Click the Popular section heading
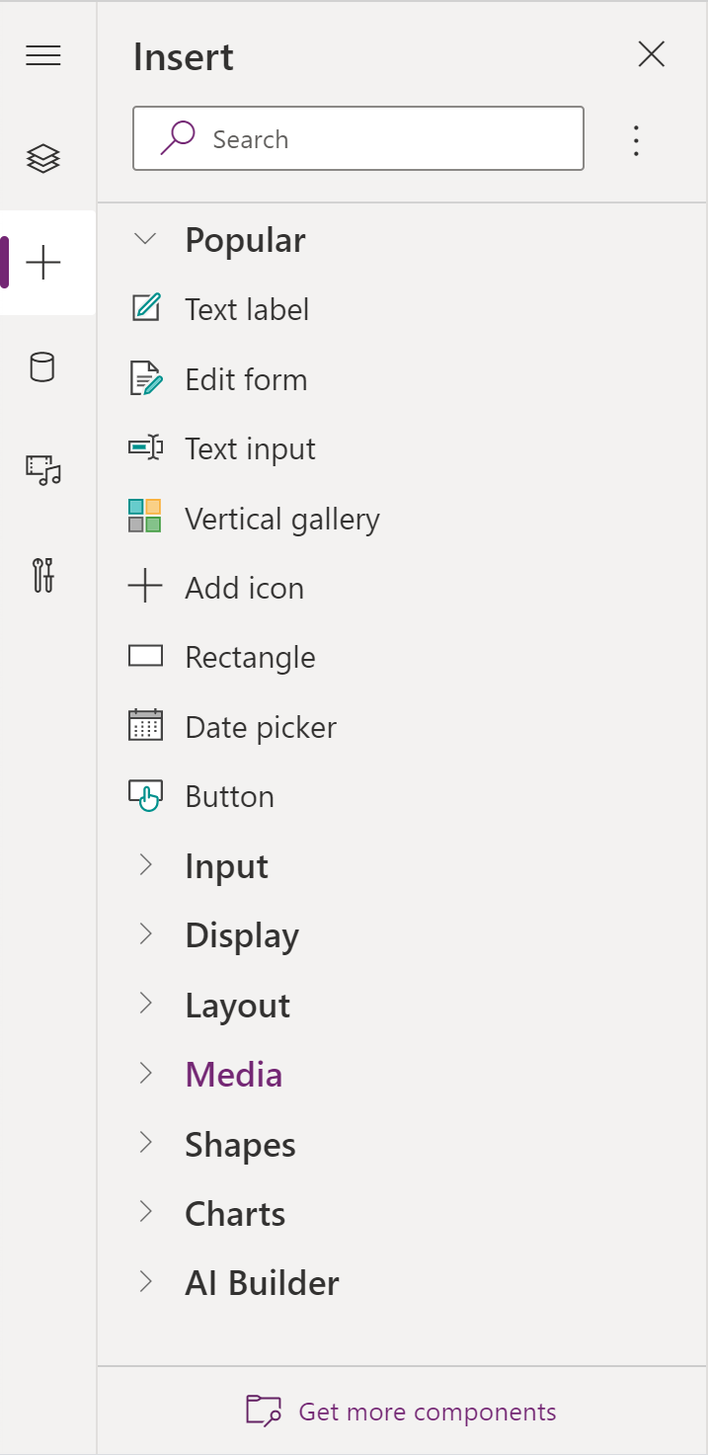This screenshot has height=1455, width=708. click(245, 240)
